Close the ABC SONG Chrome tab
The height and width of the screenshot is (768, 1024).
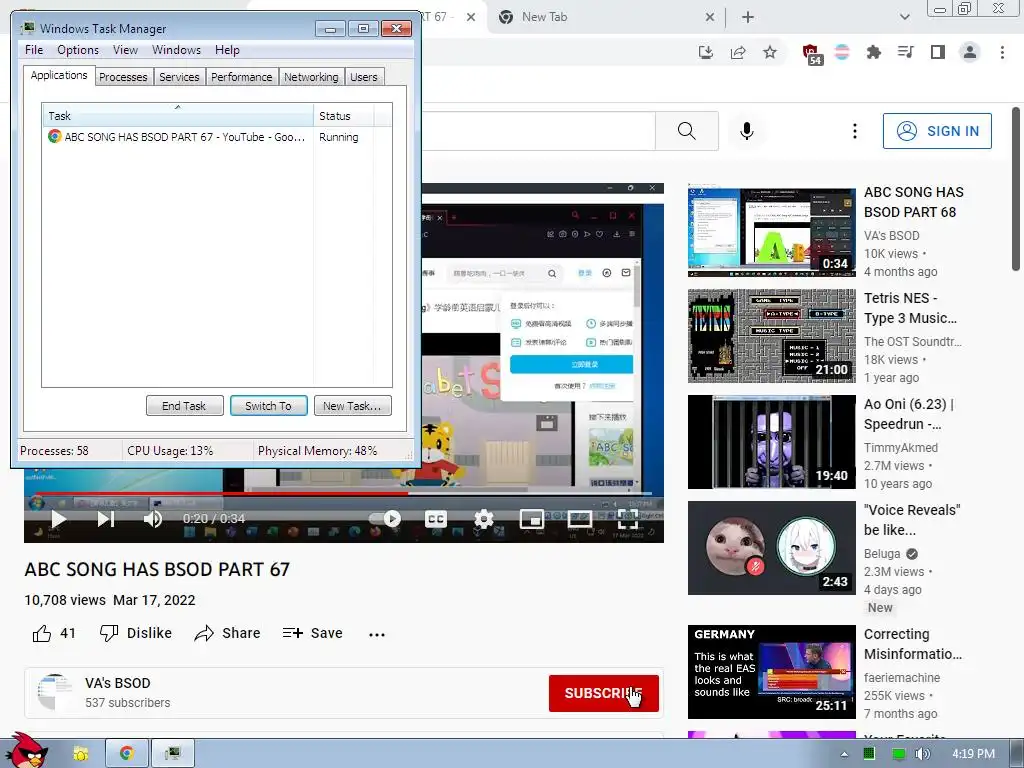click(x=471, y=18)
